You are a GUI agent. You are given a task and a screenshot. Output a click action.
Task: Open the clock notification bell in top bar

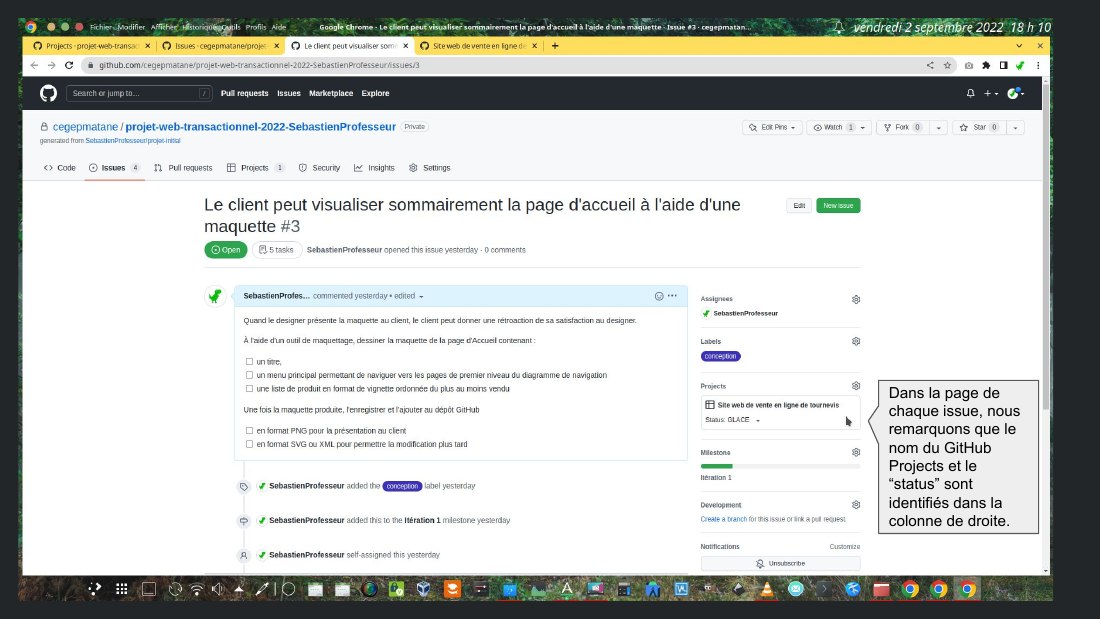[838, 27]
